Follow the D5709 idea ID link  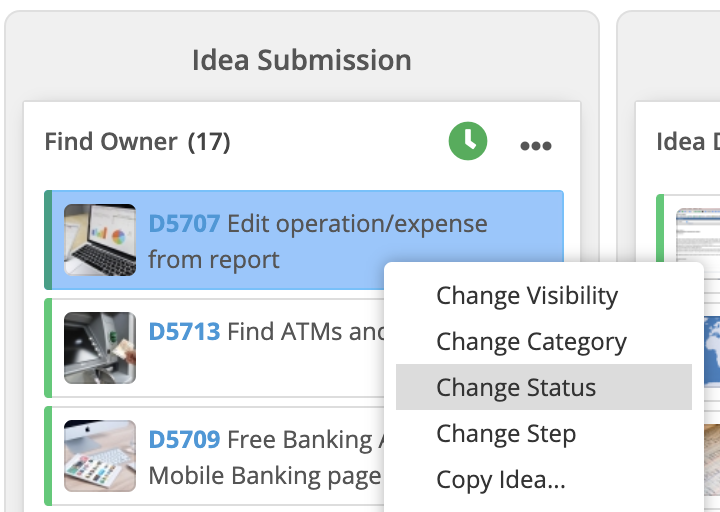pos(184,439)
